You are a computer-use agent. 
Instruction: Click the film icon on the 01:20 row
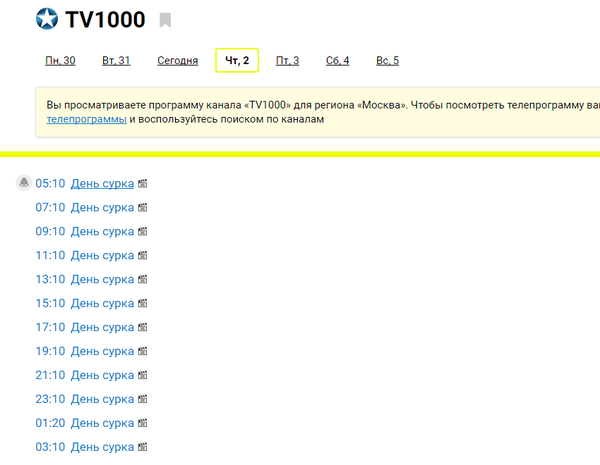pyautogui.click(x=143, y=424)
